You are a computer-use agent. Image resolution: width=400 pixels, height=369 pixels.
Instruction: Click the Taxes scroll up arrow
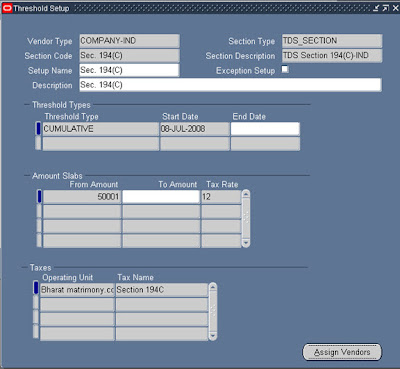[213, 287]
